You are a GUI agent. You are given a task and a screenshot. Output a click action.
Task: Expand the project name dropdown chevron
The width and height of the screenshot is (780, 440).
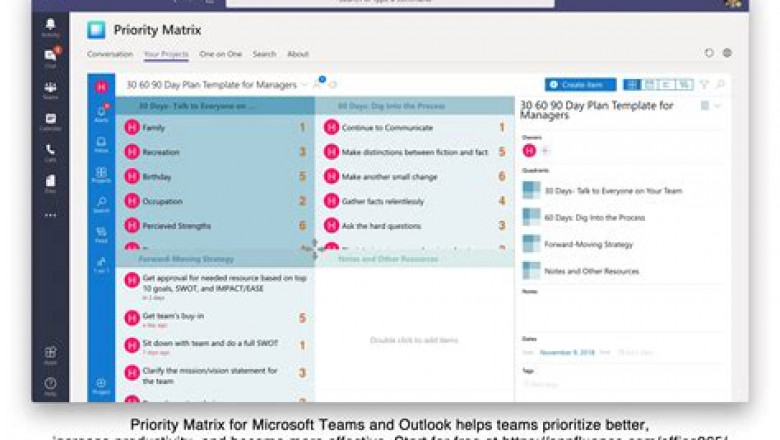point(304,85)
